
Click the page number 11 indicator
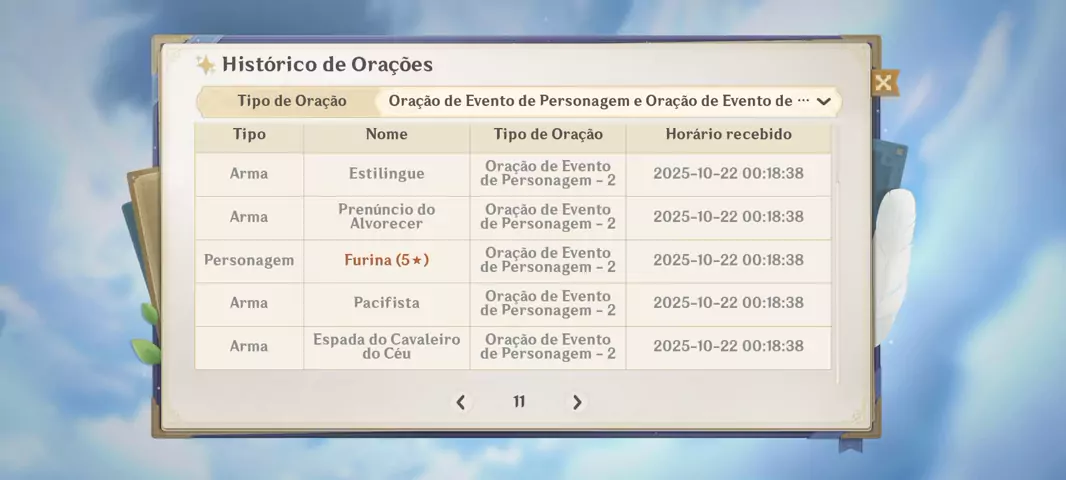[x=519, y=402]
